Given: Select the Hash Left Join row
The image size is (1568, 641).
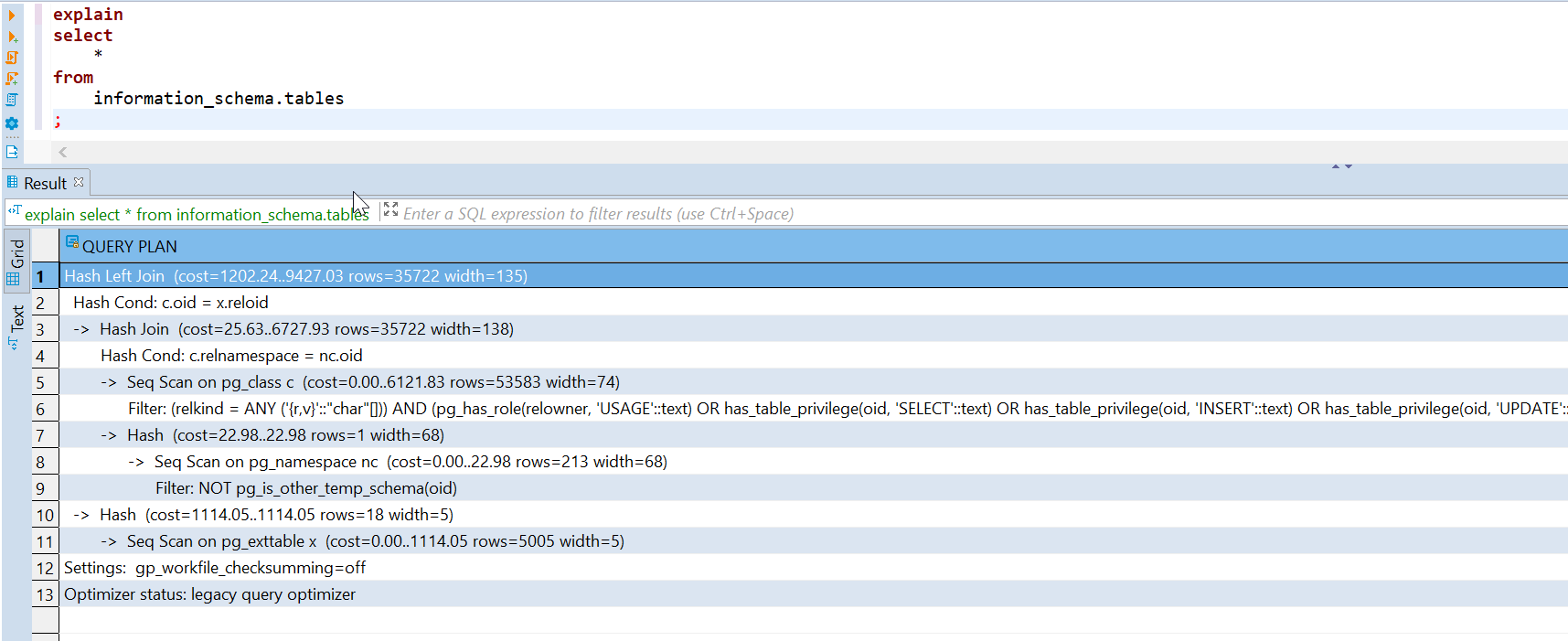Looking at the screenshot, I should (x=814, y=276).
